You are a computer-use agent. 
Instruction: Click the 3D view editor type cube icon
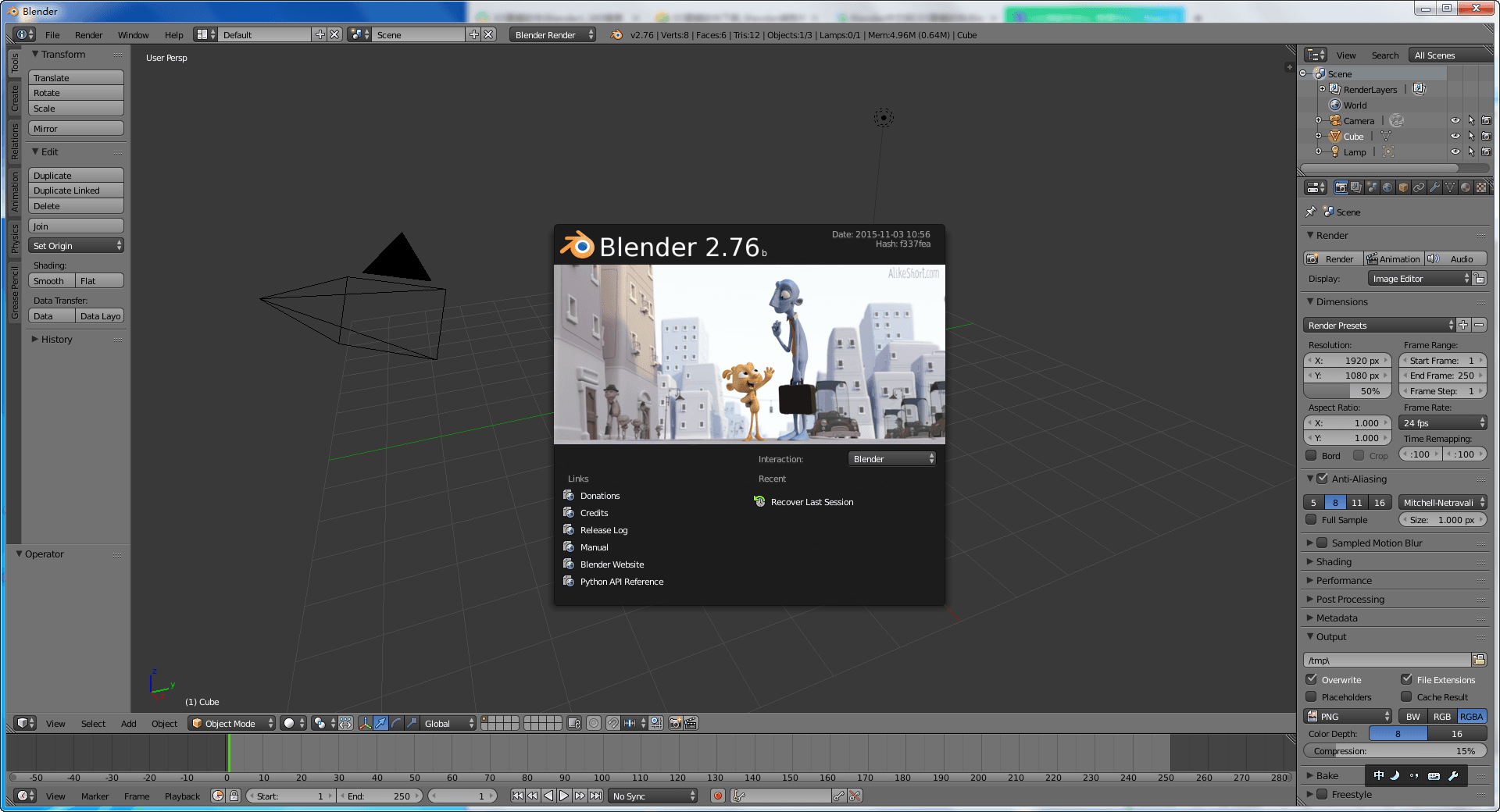(x=26, y=723)
